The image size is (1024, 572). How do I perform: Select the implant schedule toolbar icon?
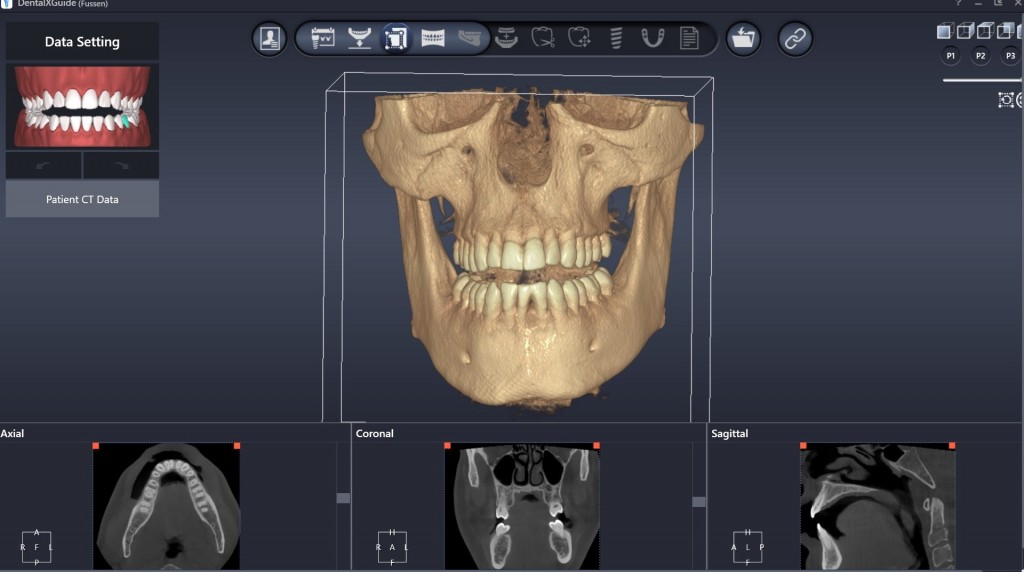point(323,39)
